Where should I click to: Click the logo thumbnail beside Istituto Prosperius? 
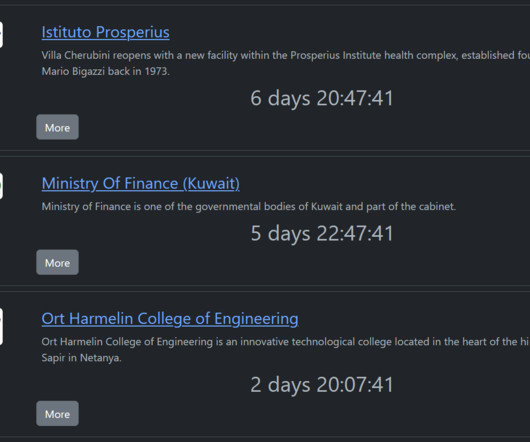pos(1,34)
